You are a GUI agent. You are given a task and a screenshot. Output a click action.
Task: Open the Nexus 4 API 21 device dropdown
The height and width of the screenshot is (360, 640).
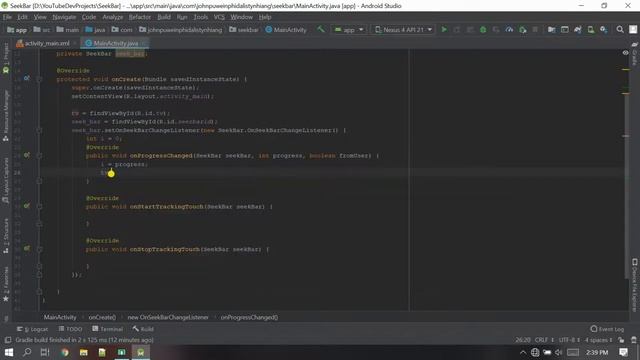click(x=403, y=30)
